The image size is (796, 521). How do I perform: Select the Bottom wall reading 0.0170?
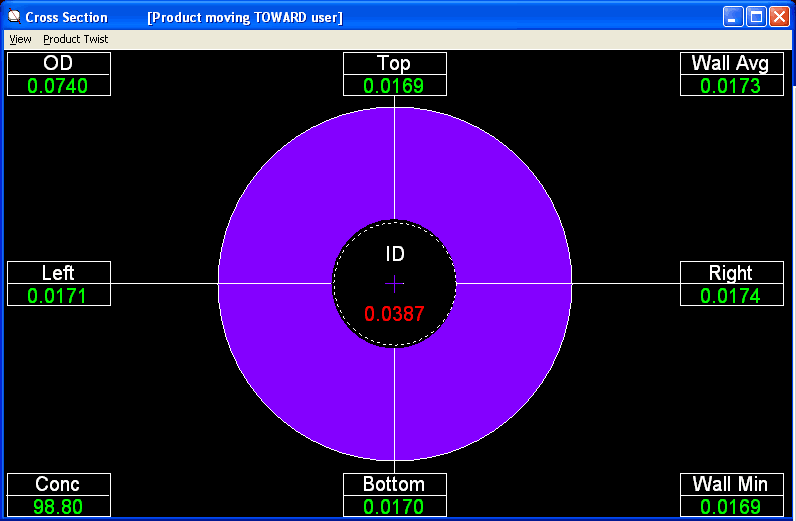(x=394, y=507)
